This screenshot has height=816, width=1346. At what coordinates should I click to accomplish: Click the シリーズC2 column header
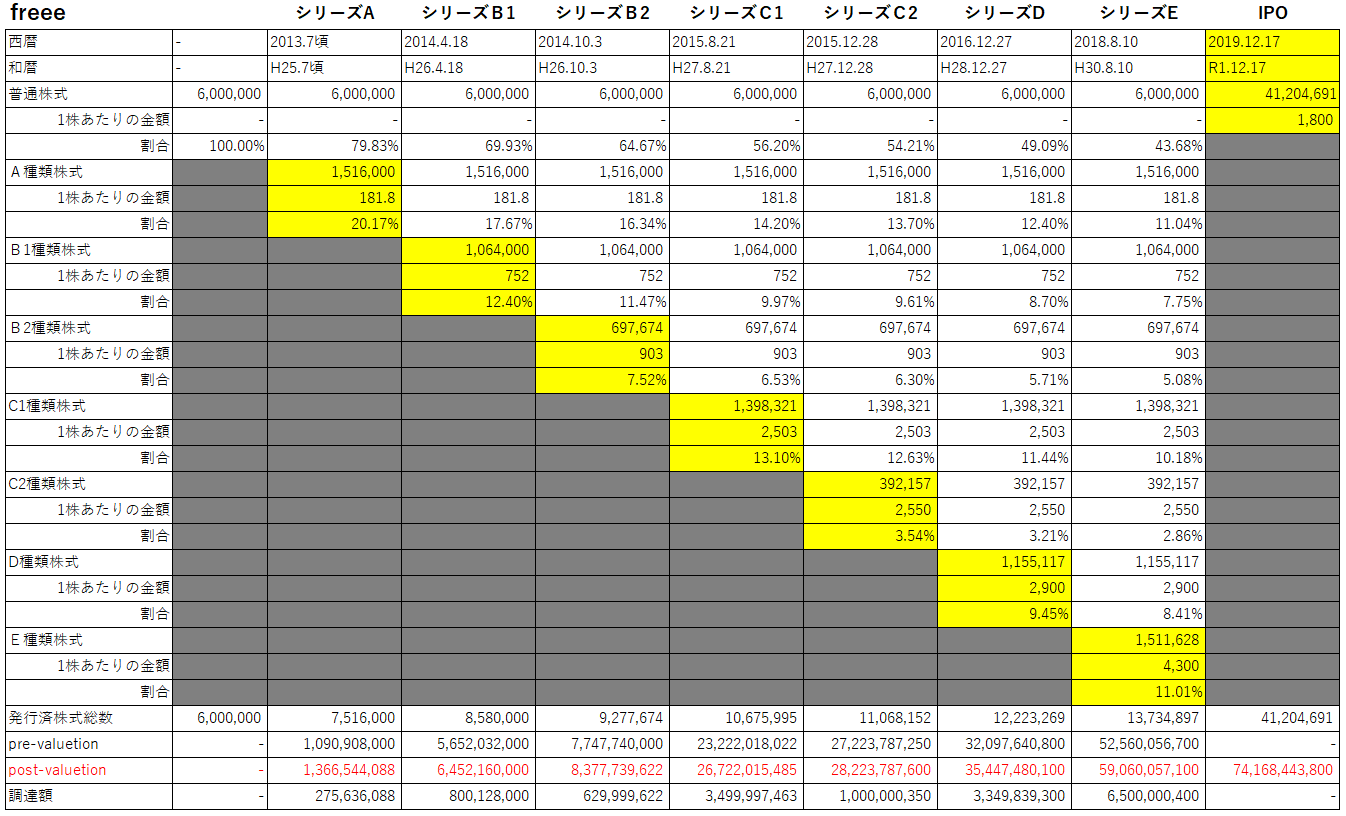click(870, 15)
